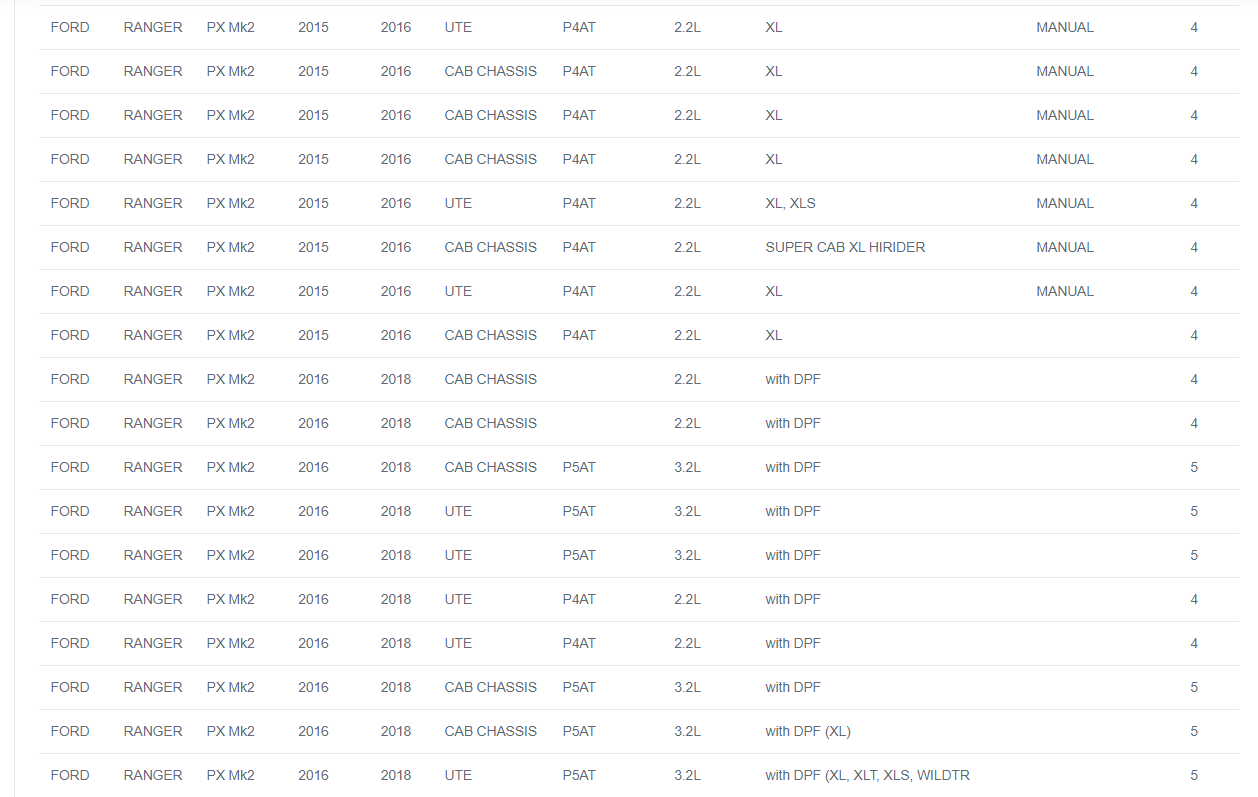Select the 'SUPER CAB XL HIRIDER' cell

pyautogui.click(x=845, y=247)
